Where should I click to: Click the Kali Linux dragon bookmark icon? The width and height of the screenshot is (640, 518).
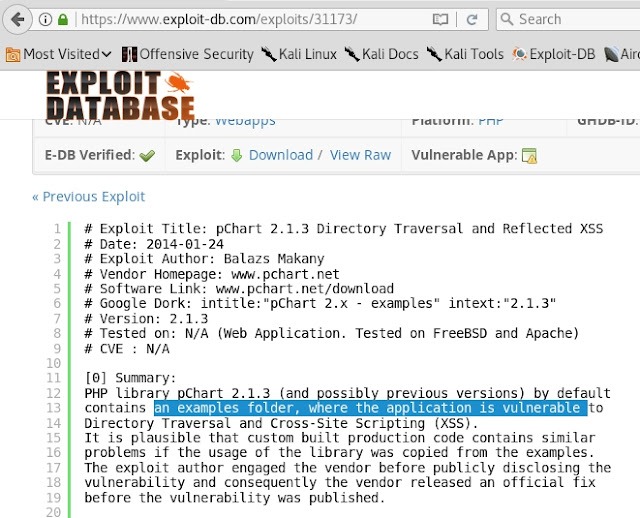coord(269,54)
